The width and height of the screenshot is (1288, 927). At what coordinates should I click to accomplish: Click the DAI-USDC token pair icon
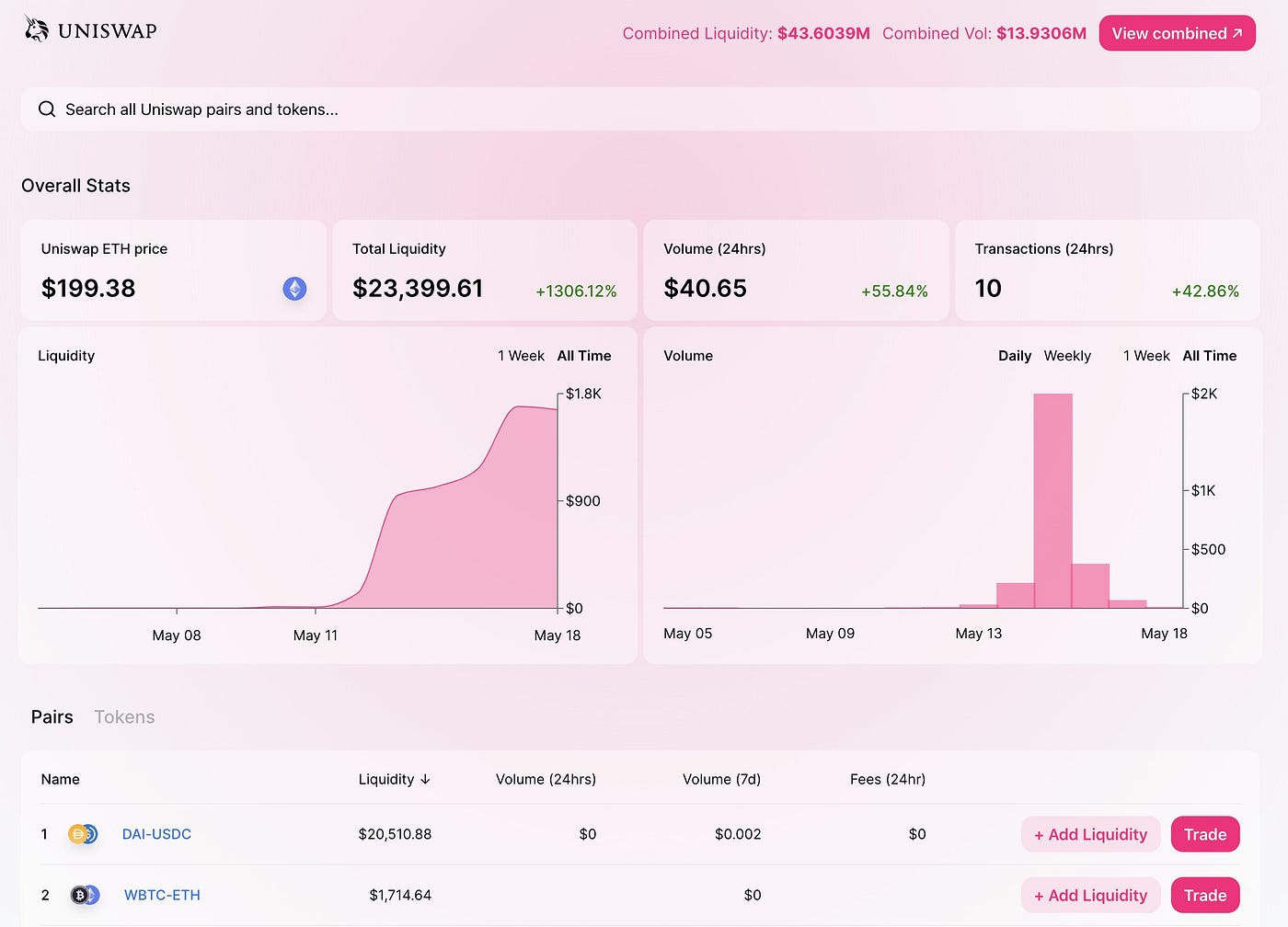[x=83, y=834]
